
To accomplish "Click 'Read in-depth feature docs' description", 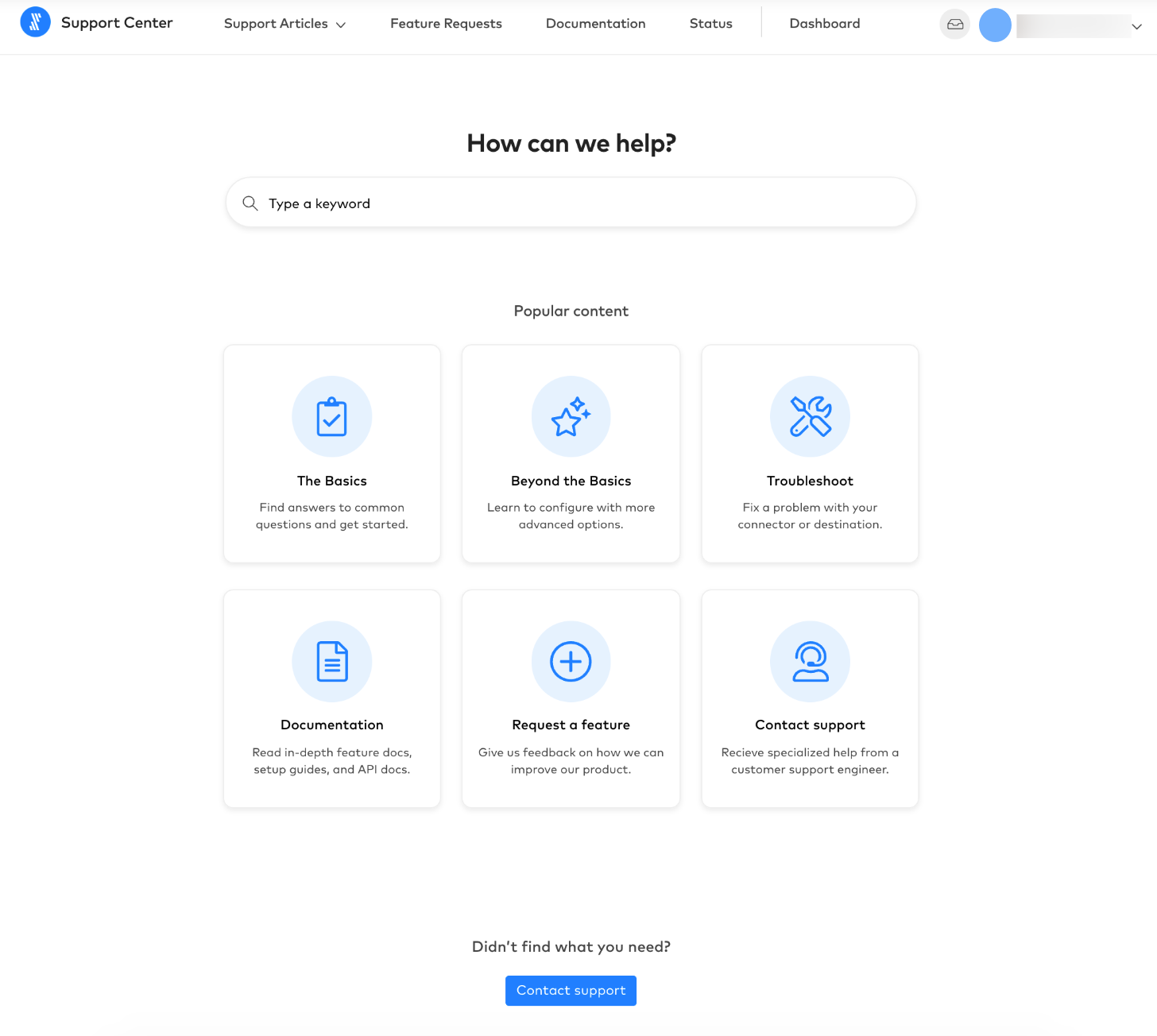I will [x=332, y=760].
